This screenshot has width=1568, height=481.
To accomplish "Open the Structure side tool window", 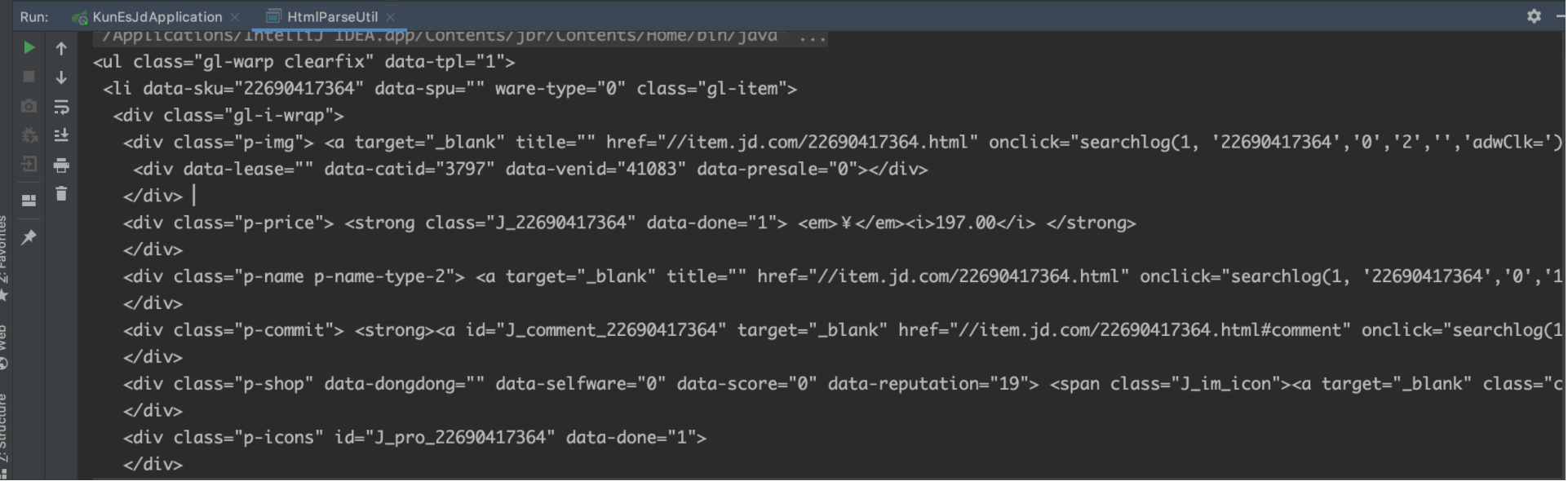I will (4, 436).
